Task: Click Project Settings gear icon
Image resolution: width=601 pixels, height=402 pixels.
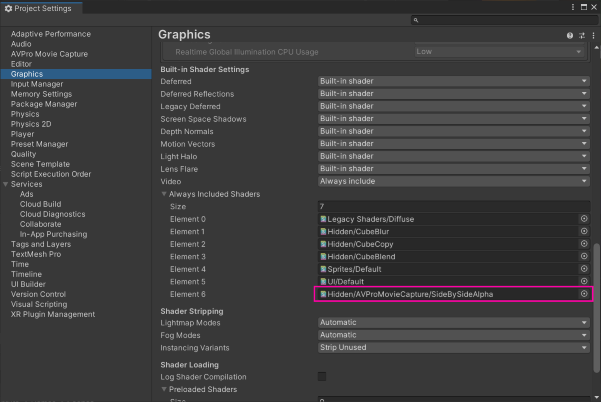Action: [x=8, y=8]
